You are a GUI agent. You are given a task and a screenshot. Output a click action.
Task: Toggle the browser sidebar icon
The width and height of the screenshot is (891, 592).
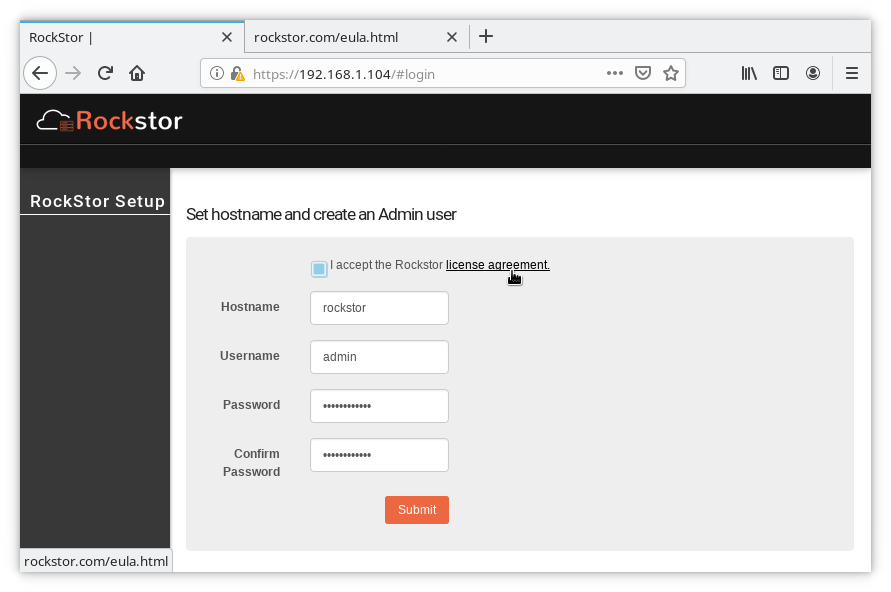781,73
